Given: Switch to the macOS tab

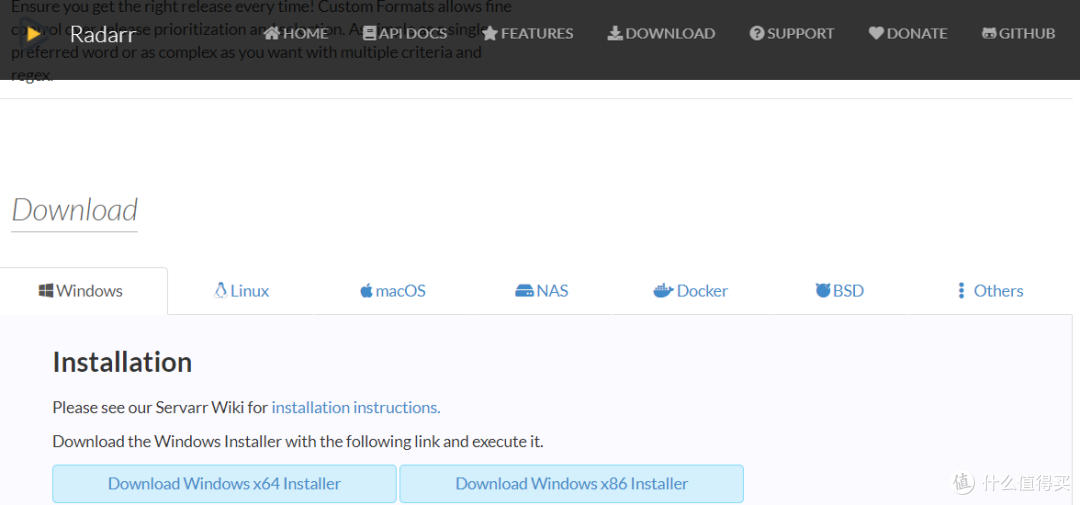Looking at the screenshot, I should (x=393, y=291).
